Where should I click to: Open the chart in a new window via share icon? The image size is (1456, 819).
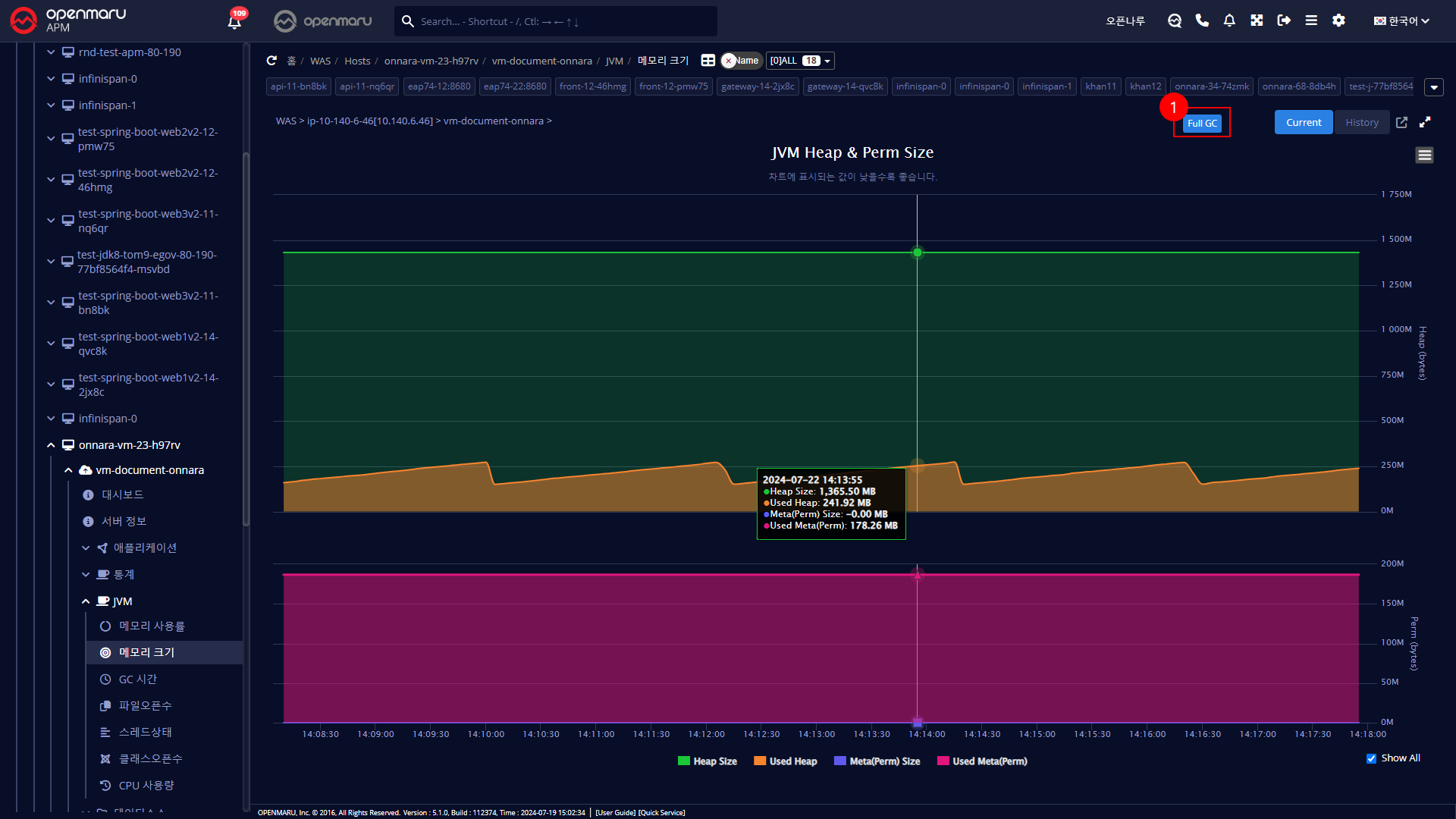pos(1401,122)
